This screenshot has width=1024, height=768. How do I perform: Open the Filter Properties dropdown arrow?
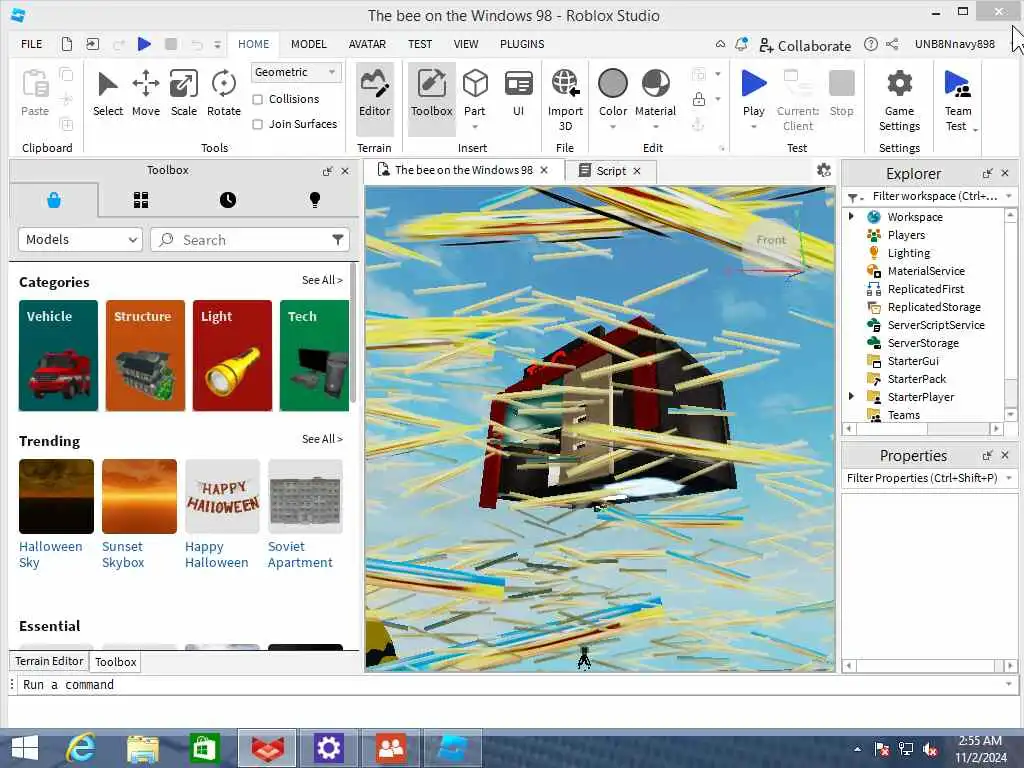(x=1009, y=478)
